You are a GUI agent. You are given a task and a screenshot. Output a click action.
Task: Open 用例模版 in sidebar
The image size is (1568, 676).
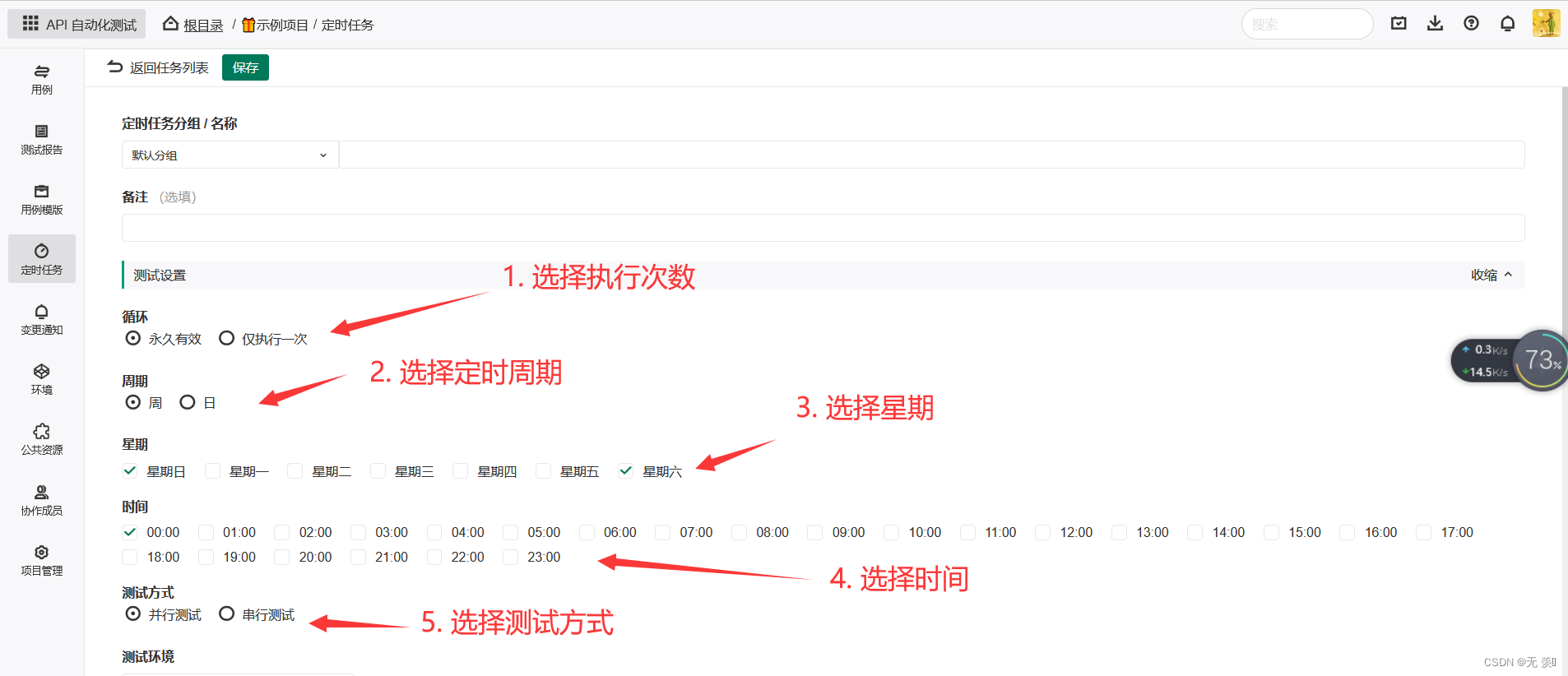(42, 199)
